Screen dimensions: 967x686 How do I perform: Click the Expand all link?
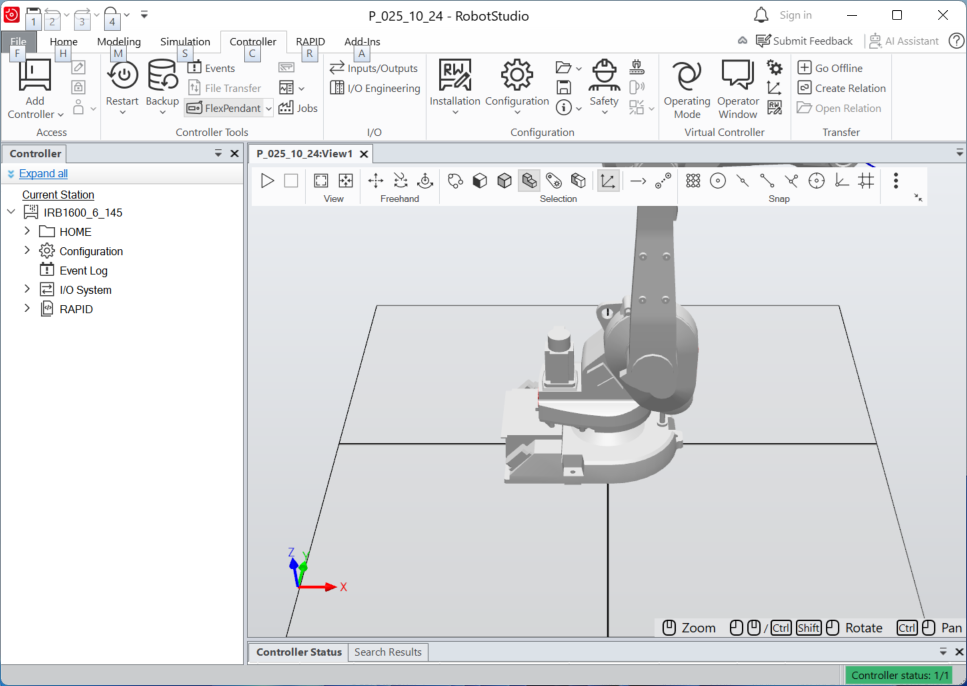(43, 174)
